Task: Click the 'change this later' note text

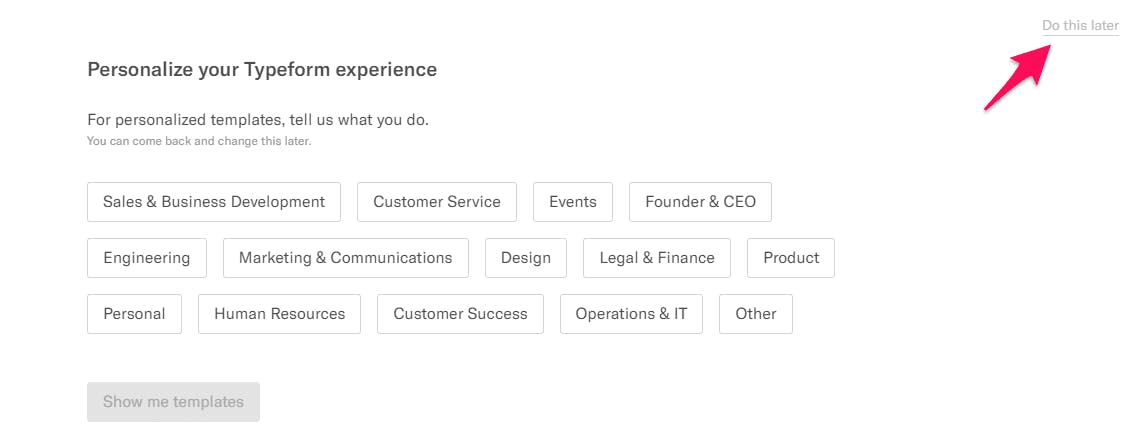Action: tap(273, 141)
